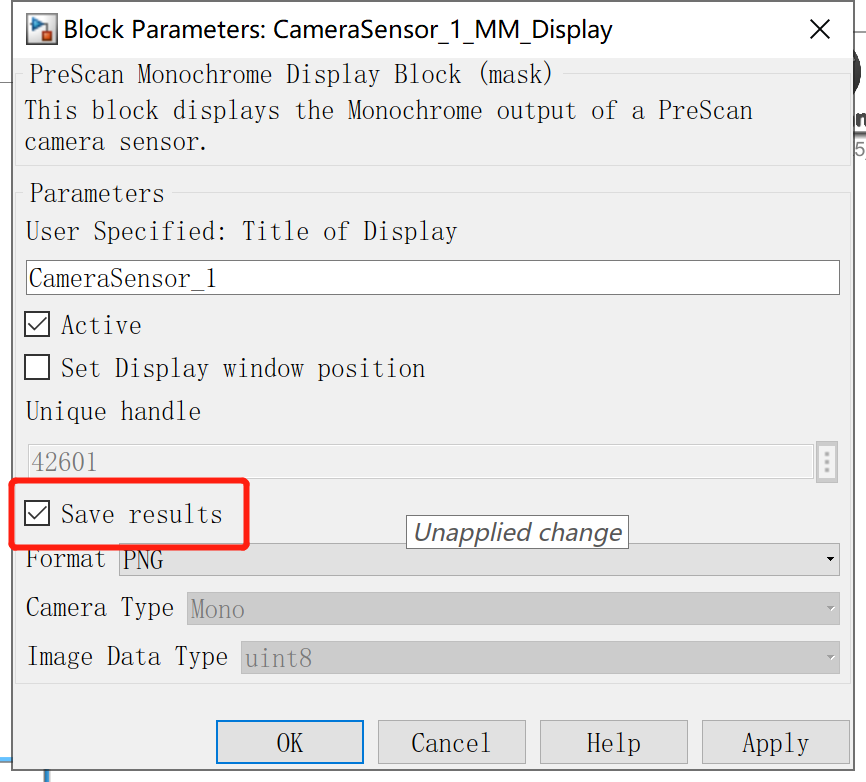This screenshot has width=866, height=782.
Task: Enable Set Display window position checkbox
Action: pos(37,367)
